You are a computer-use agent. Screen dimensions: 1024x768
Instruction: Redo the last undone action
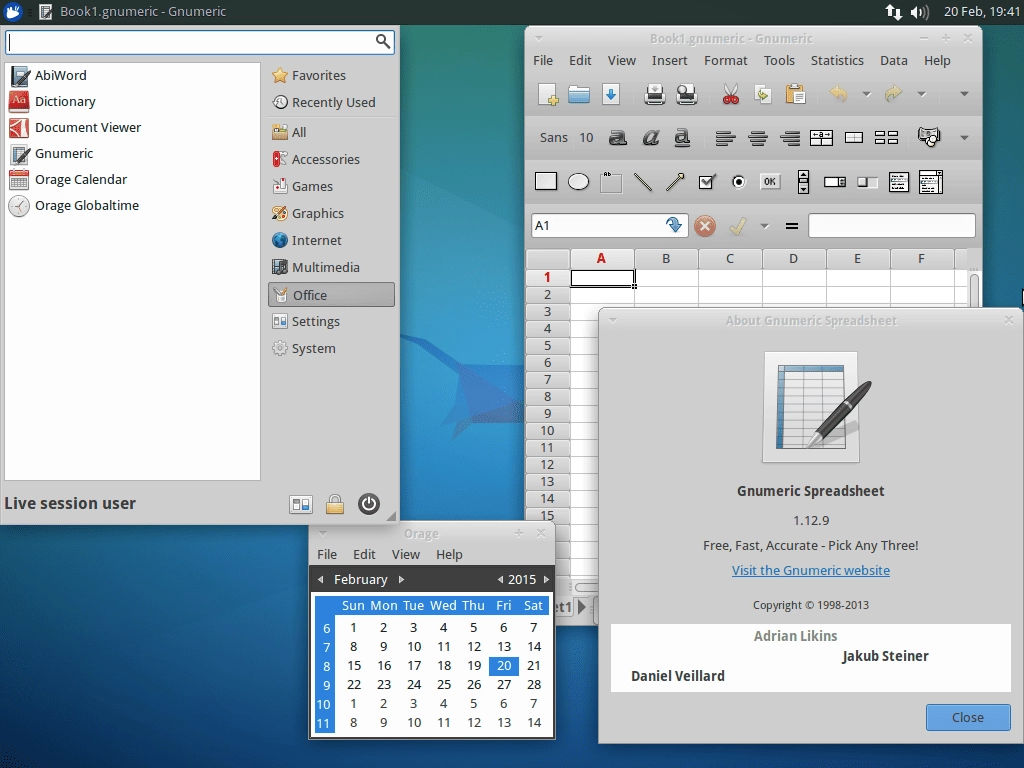pos(893,94)
